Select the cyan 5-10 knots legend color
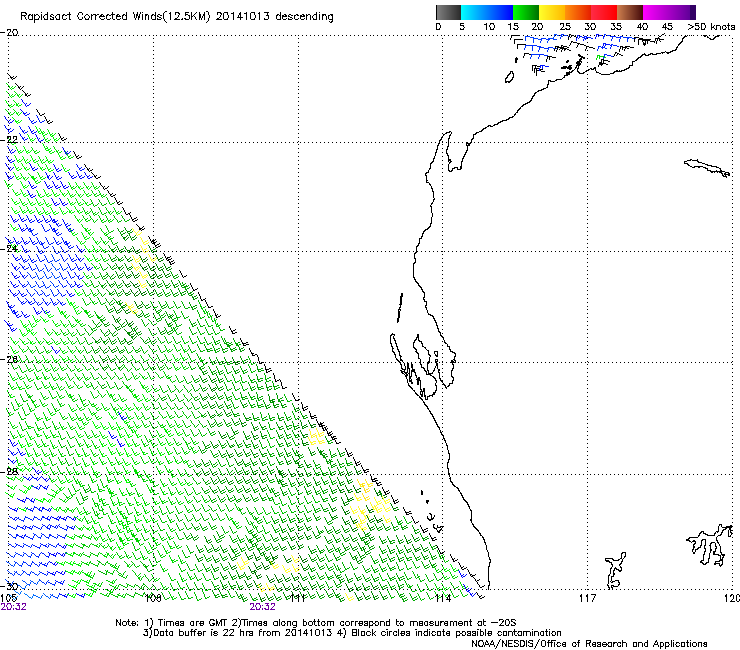This screenshot has width=740, height=650. 474,12
